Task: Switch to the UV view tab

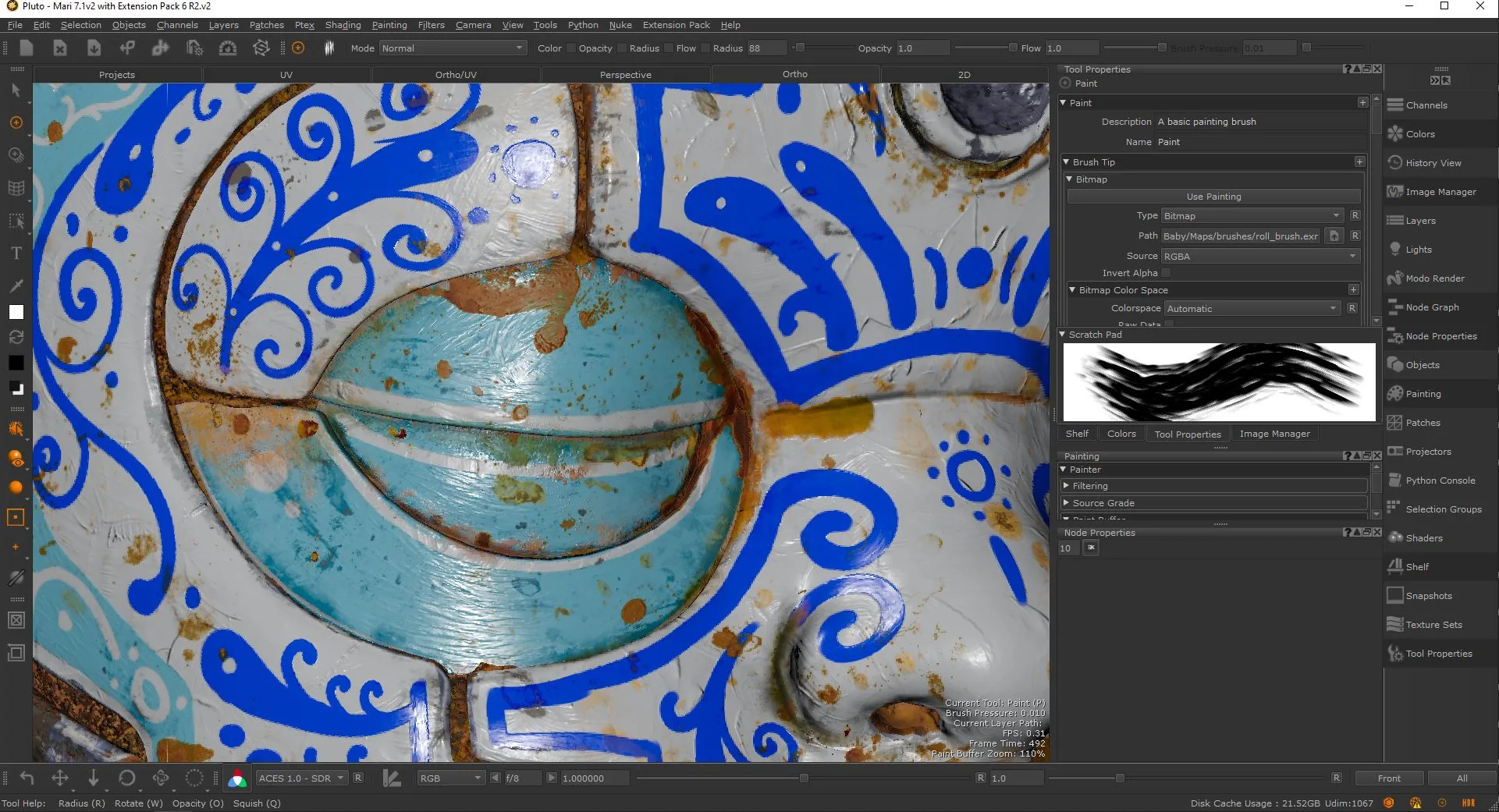Action: pyautogui.click(x=286, y=75)
